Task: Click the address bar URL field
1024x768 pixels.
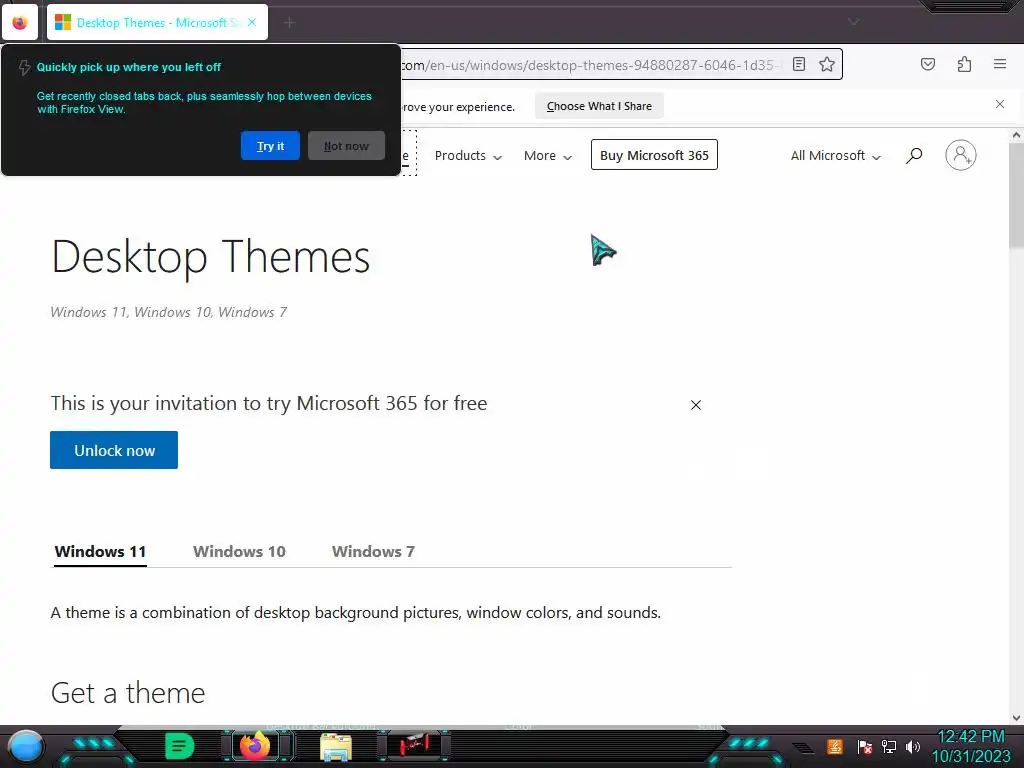Action: click(591, 65)
